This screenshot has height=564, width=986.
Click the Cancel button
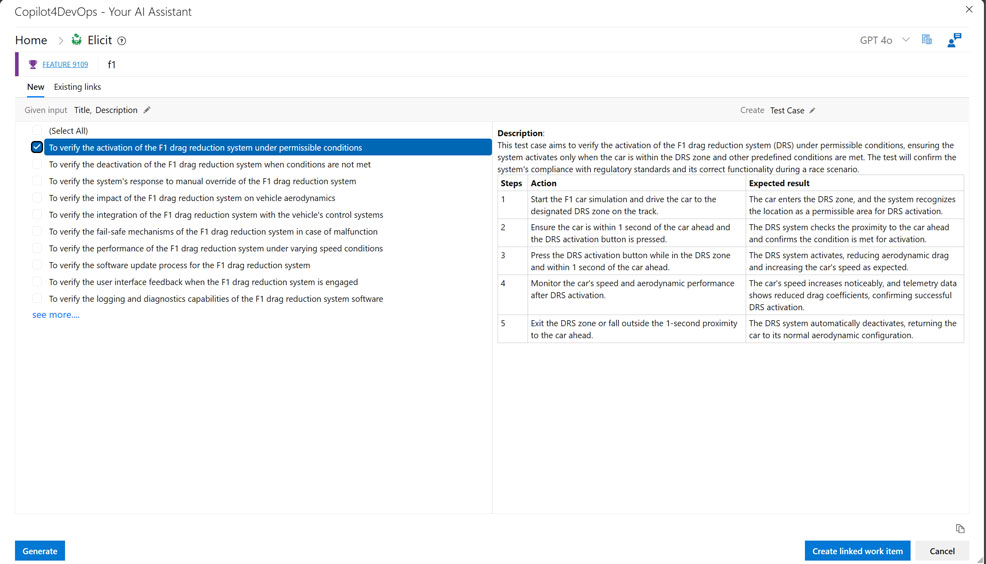(942, 551)
